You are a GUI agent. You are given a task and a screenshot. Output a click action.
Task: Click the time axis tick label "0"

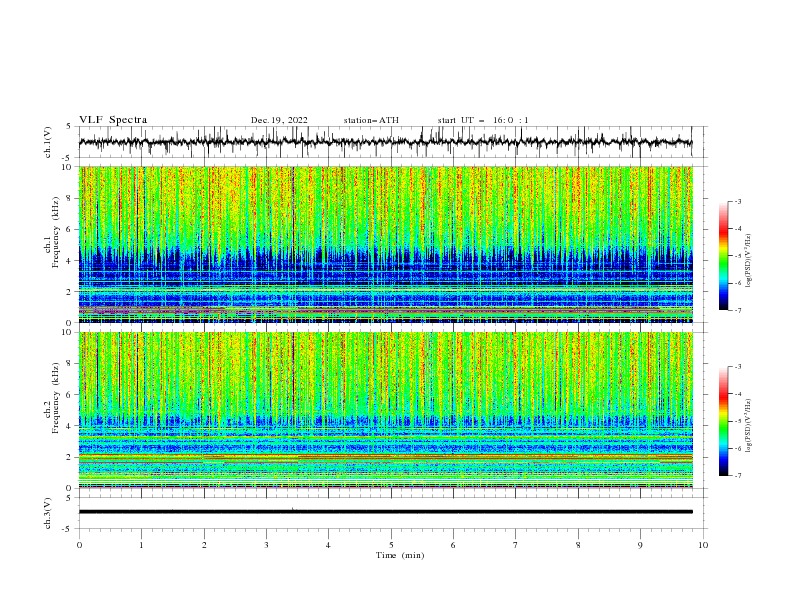pos(79,545)
